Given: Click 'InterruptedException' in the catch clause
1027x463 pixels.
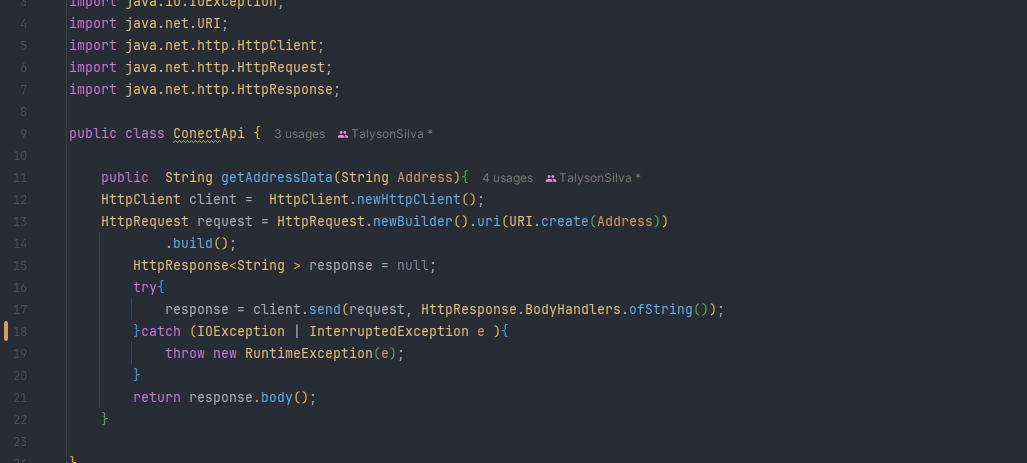Looking at the screenshot, I should [x=389, y=331].
